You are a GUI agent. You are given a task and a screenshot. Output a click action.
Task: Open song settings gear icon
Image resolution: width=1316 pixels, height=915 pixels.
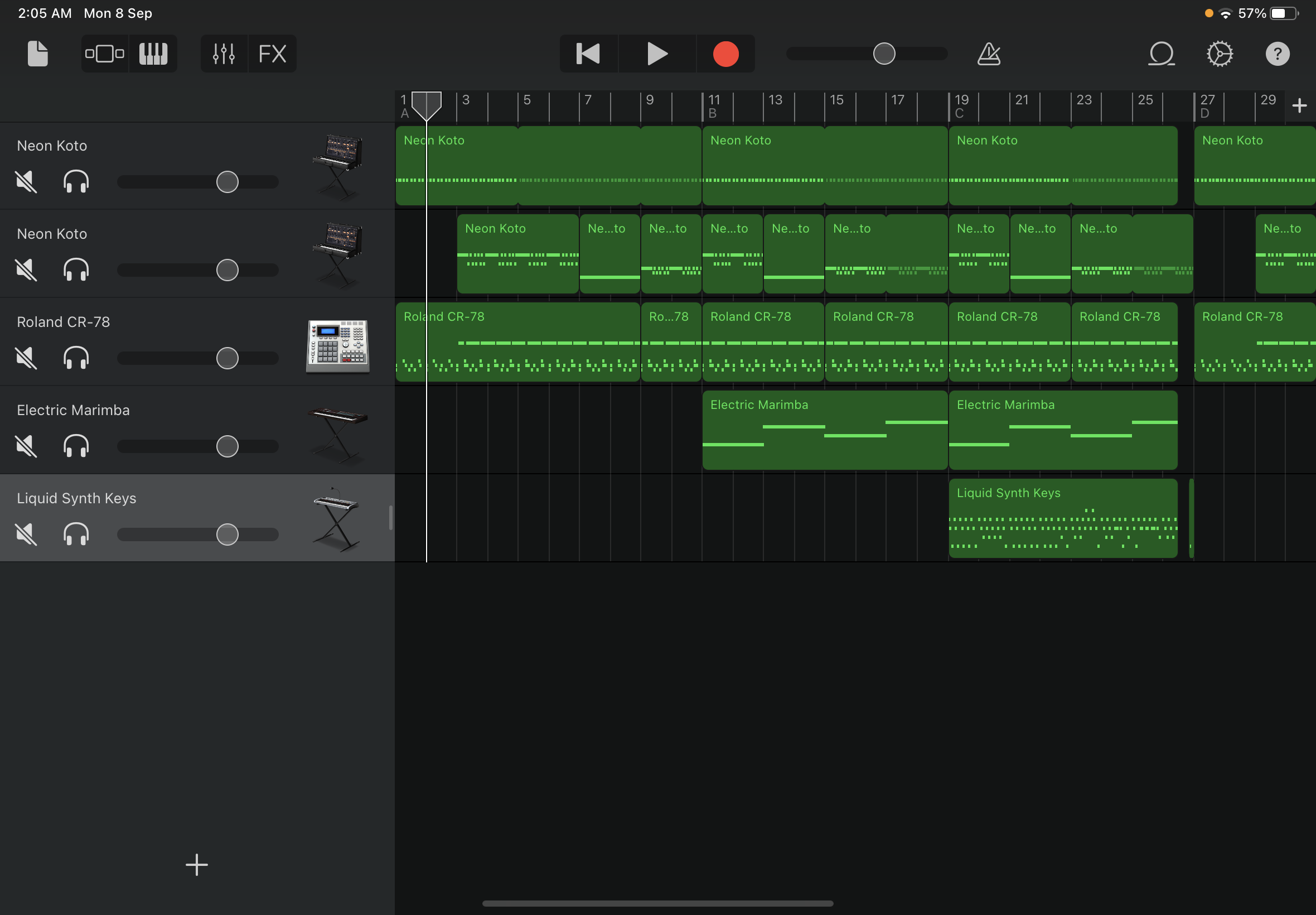[x=1219, y=54]
